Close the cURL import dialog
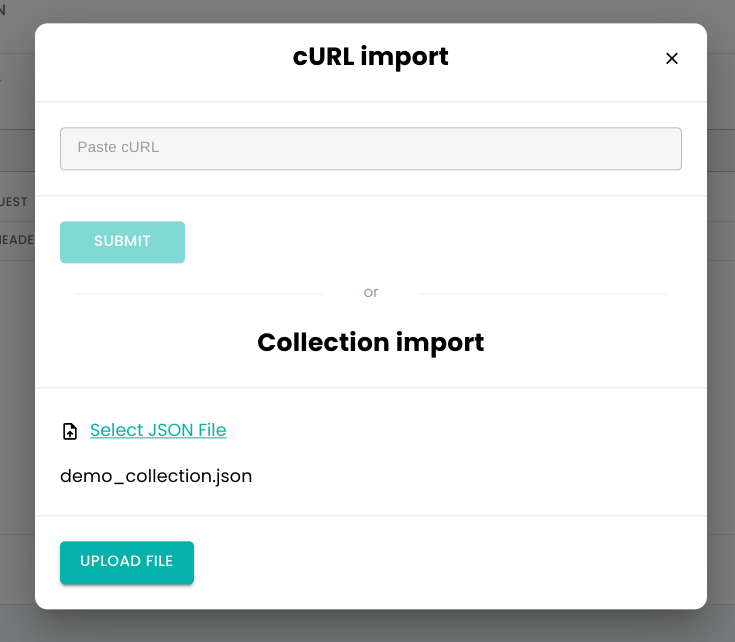 [672, 59]
